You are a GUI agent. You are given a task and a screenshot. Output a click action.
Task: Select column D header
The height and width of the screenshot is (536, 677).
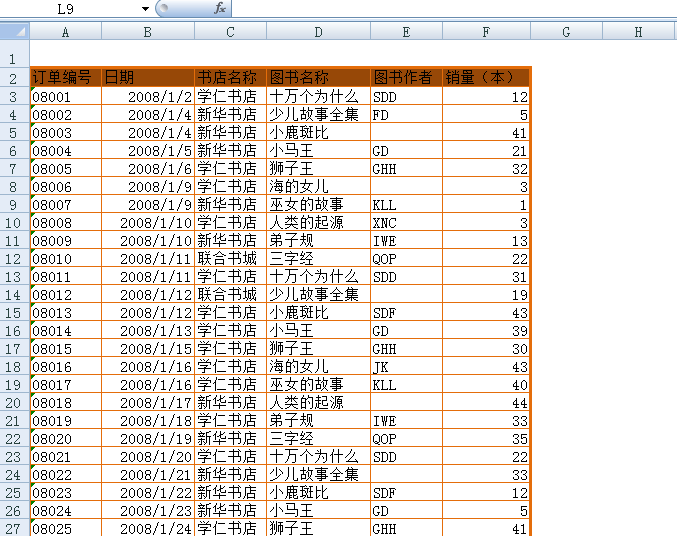tap(318, 32)
